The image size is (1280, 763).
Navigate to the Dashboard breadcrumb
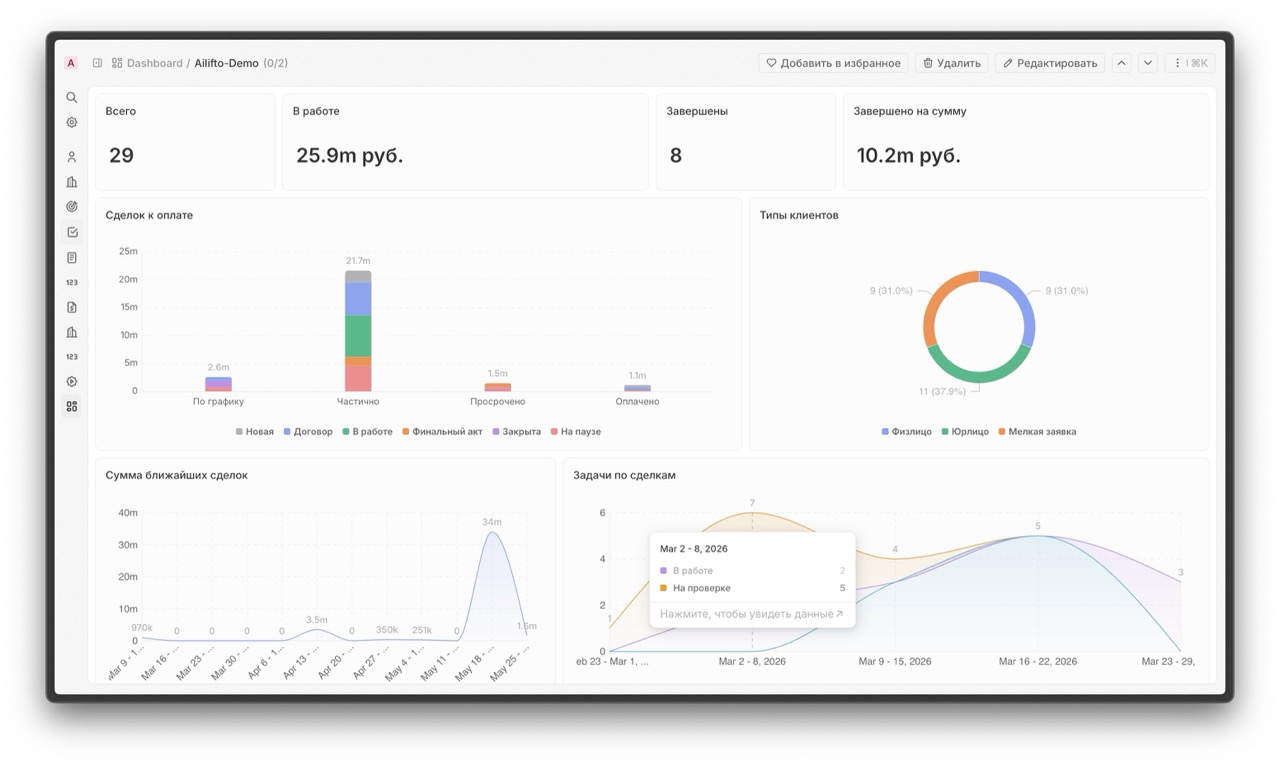coord(154,63)
